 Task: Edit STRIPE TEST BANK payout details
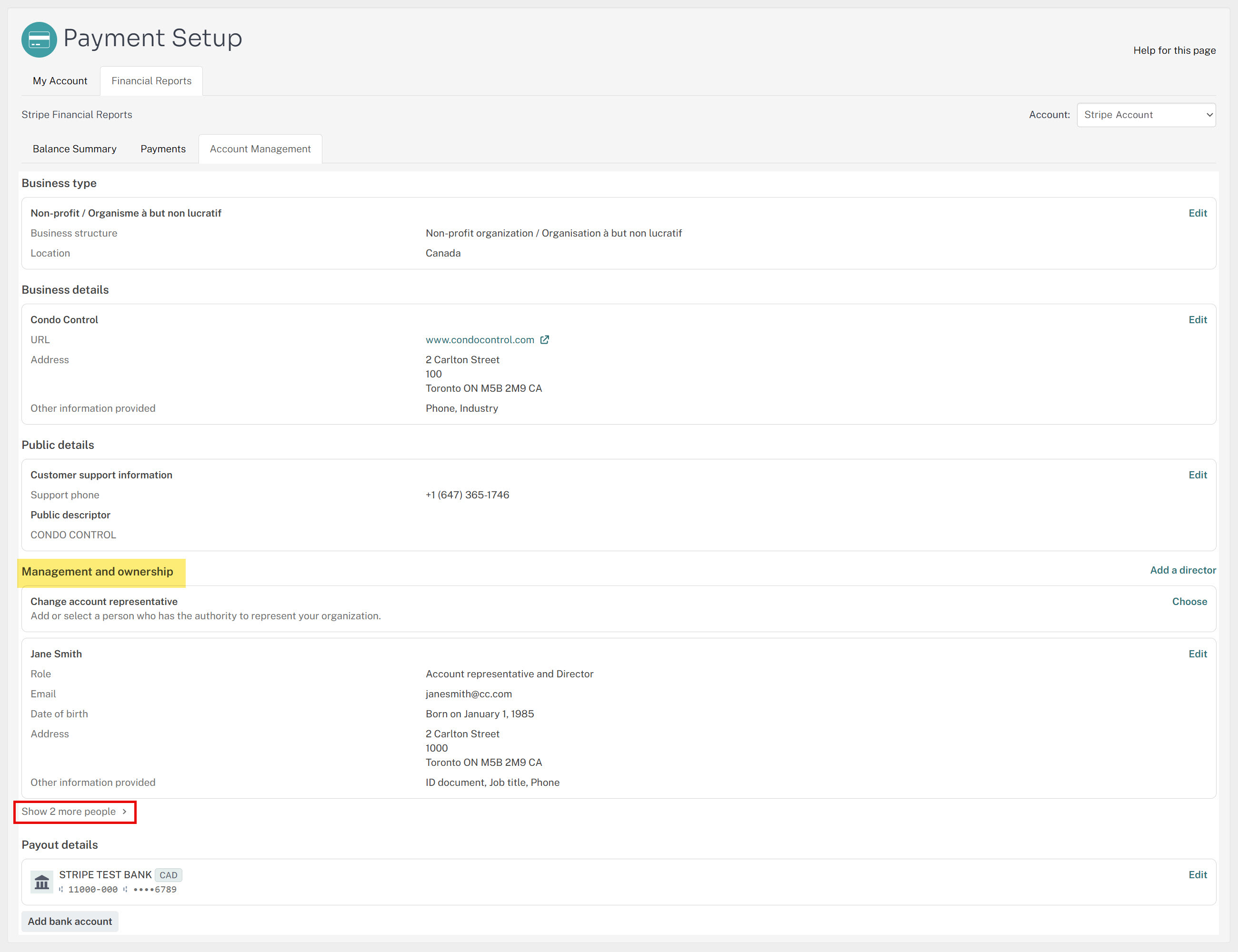tap(1198, 875)
